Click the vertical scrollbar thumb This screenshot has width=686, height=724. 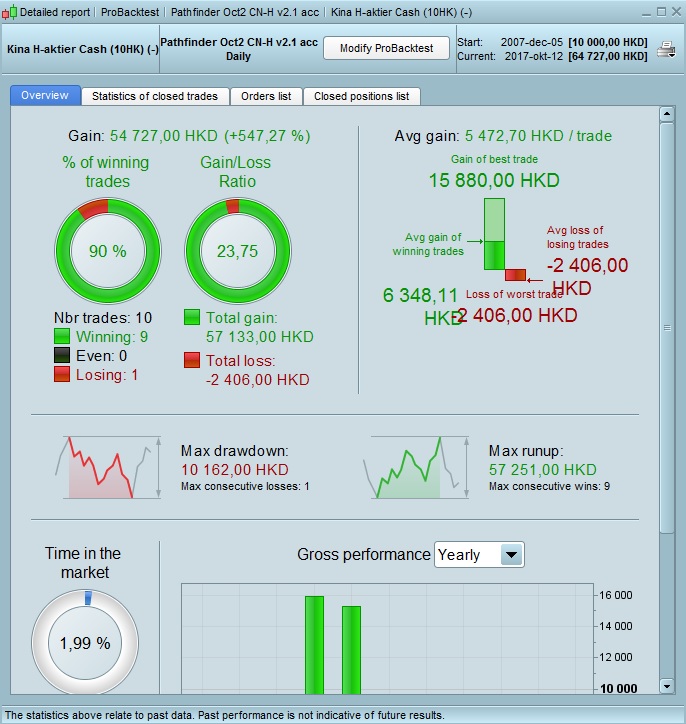[x=667, y=328]
